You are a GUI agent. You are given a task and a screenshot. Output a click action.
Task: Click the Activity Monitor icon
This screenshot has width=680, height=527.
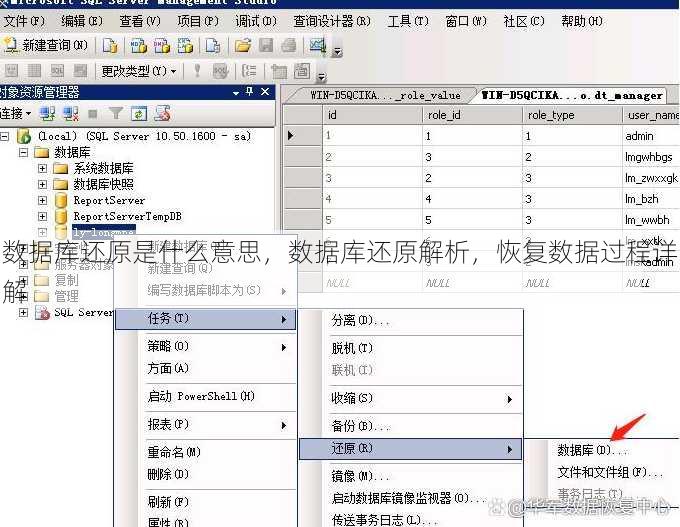pyautogui.click(x=317, y=45)
